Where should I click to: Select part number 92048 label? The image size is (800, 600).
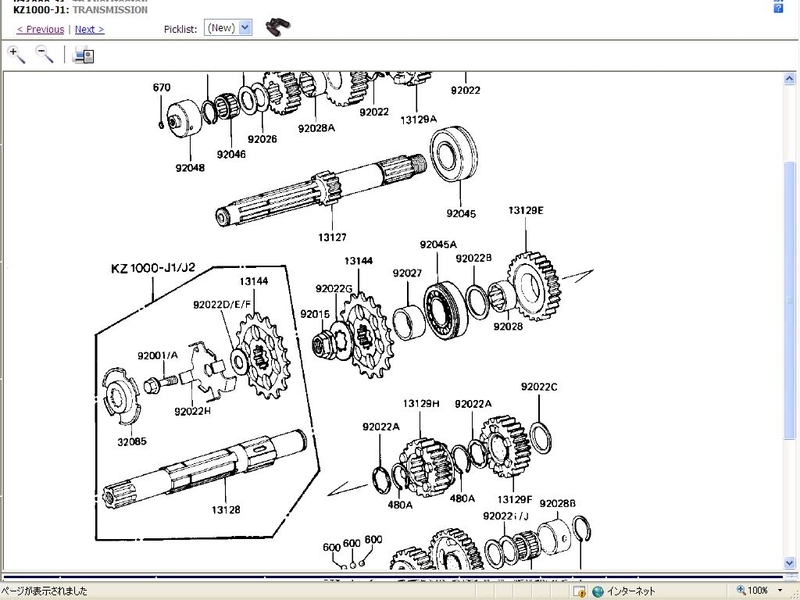[x=190, y=168]
